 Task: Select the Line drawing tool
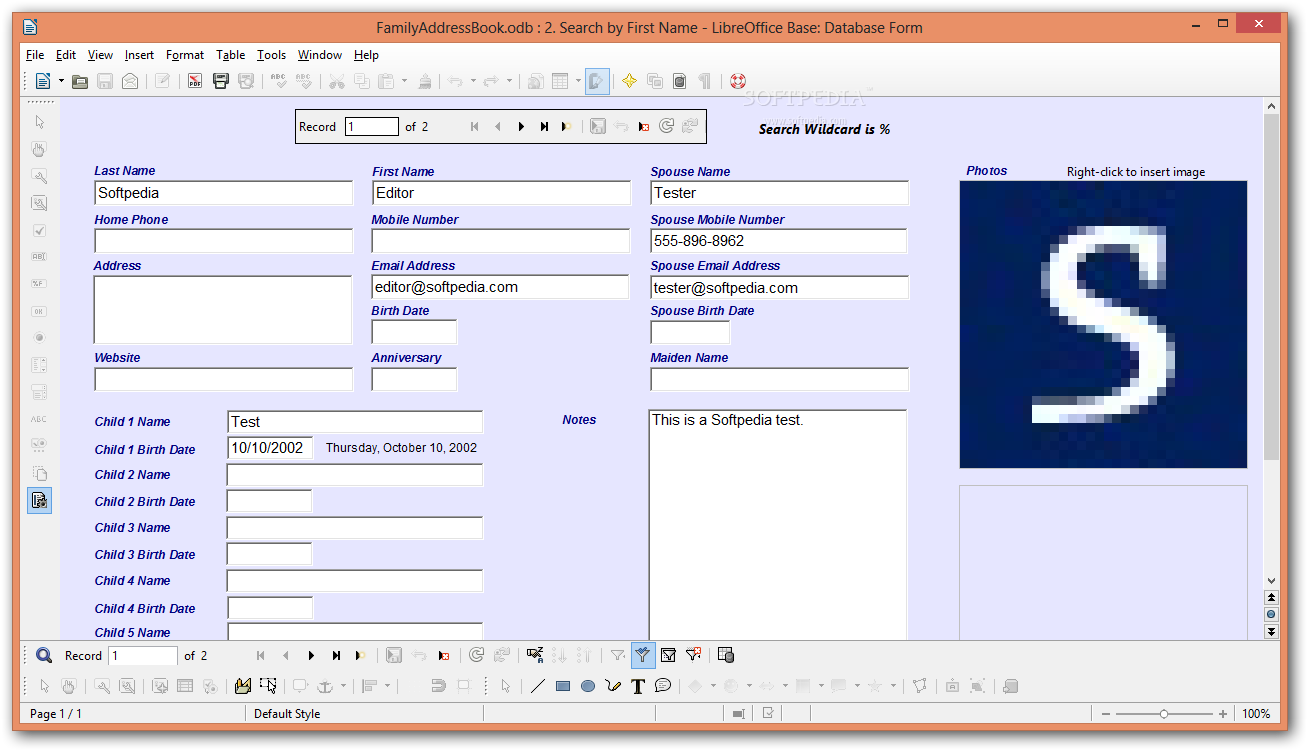[x=537, y=686]
